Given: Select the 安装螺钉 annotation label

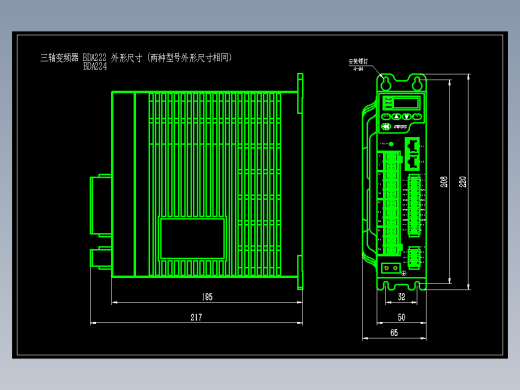Looking at the screenshot, I should tap(358, 61).
